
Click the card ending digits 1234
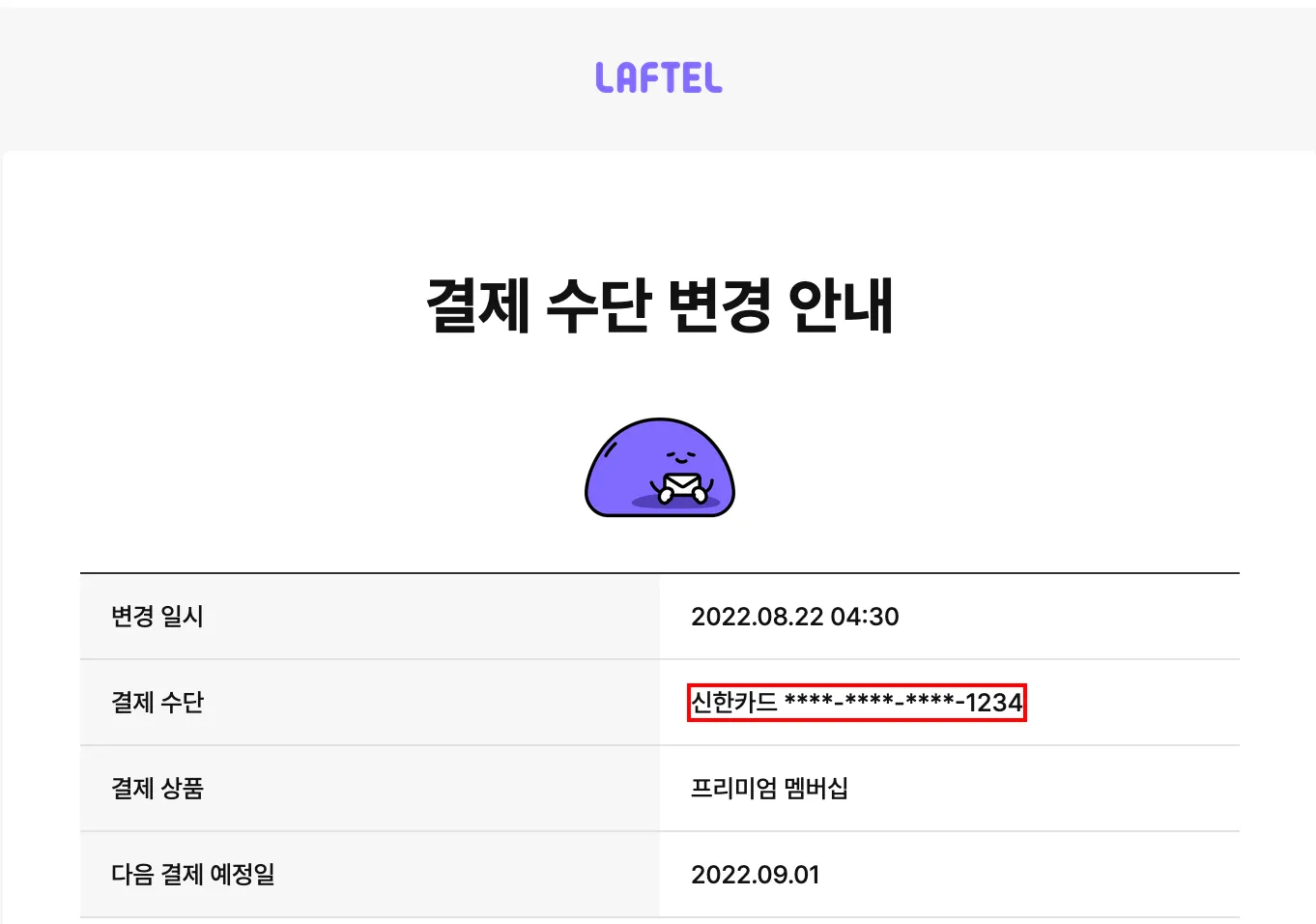994,703
